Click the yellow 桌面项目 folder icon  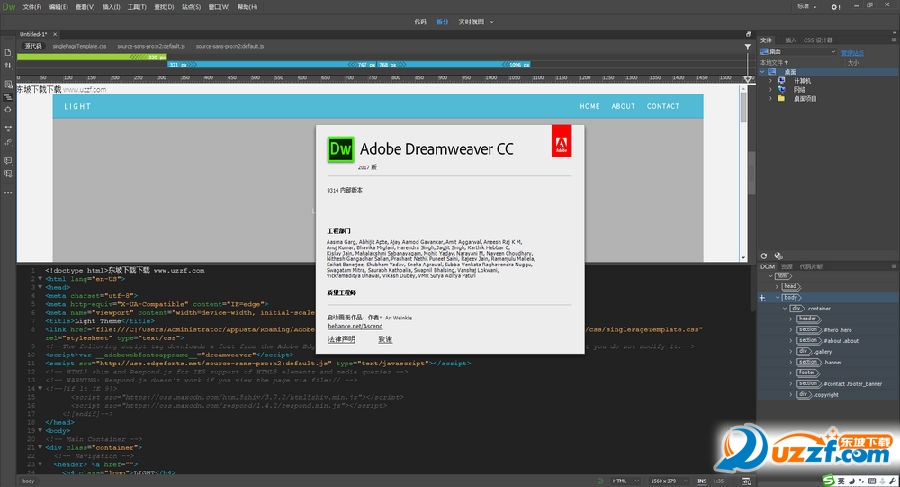(x=781, y=98)
